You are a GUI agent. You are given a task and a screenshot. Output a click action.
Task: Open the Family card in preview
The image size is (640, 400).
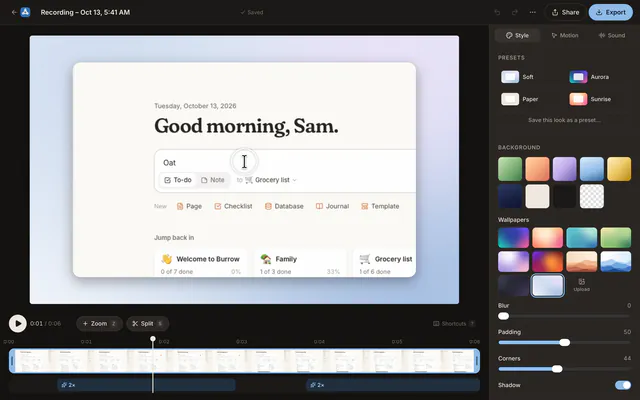coord(300,263)
